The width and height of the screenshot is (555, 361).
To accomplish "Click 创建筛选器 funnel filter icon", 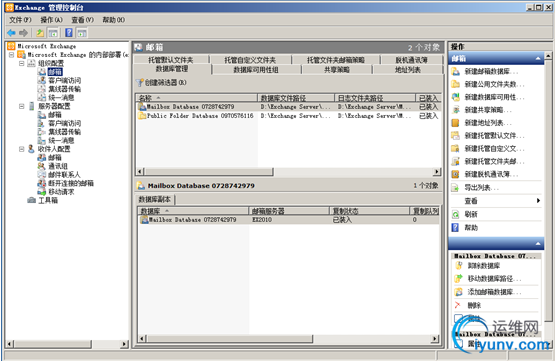I will [x=140, y=82].
